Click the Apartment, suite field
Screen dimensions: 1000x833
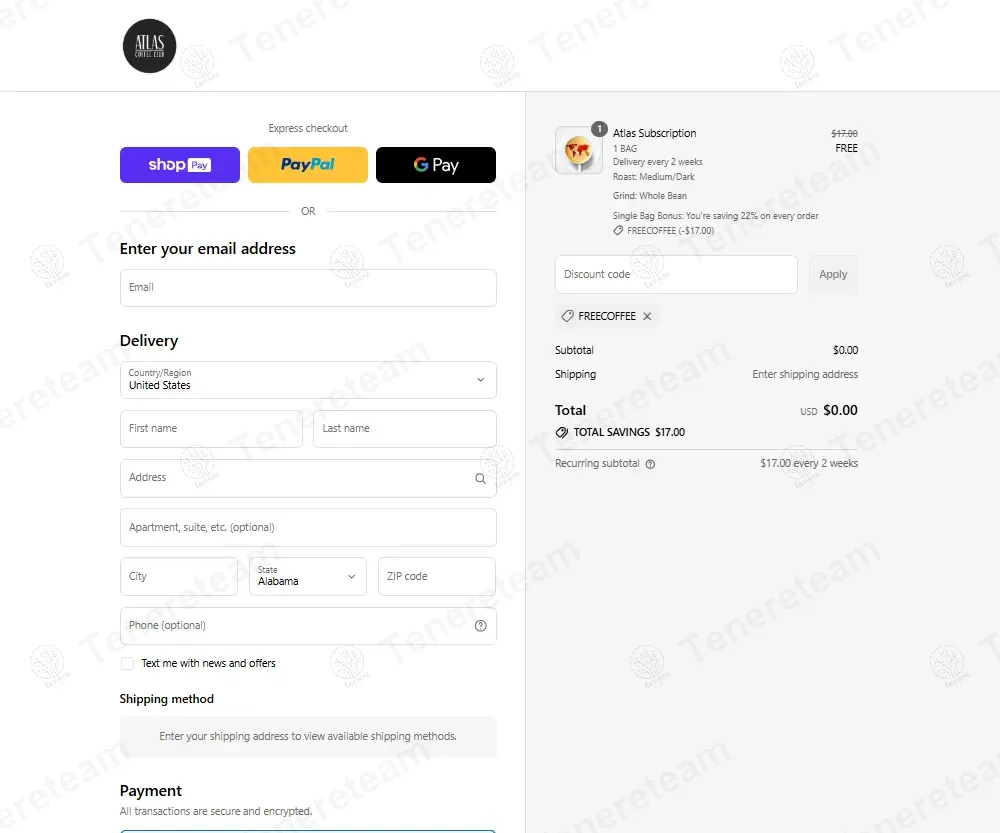308,527
